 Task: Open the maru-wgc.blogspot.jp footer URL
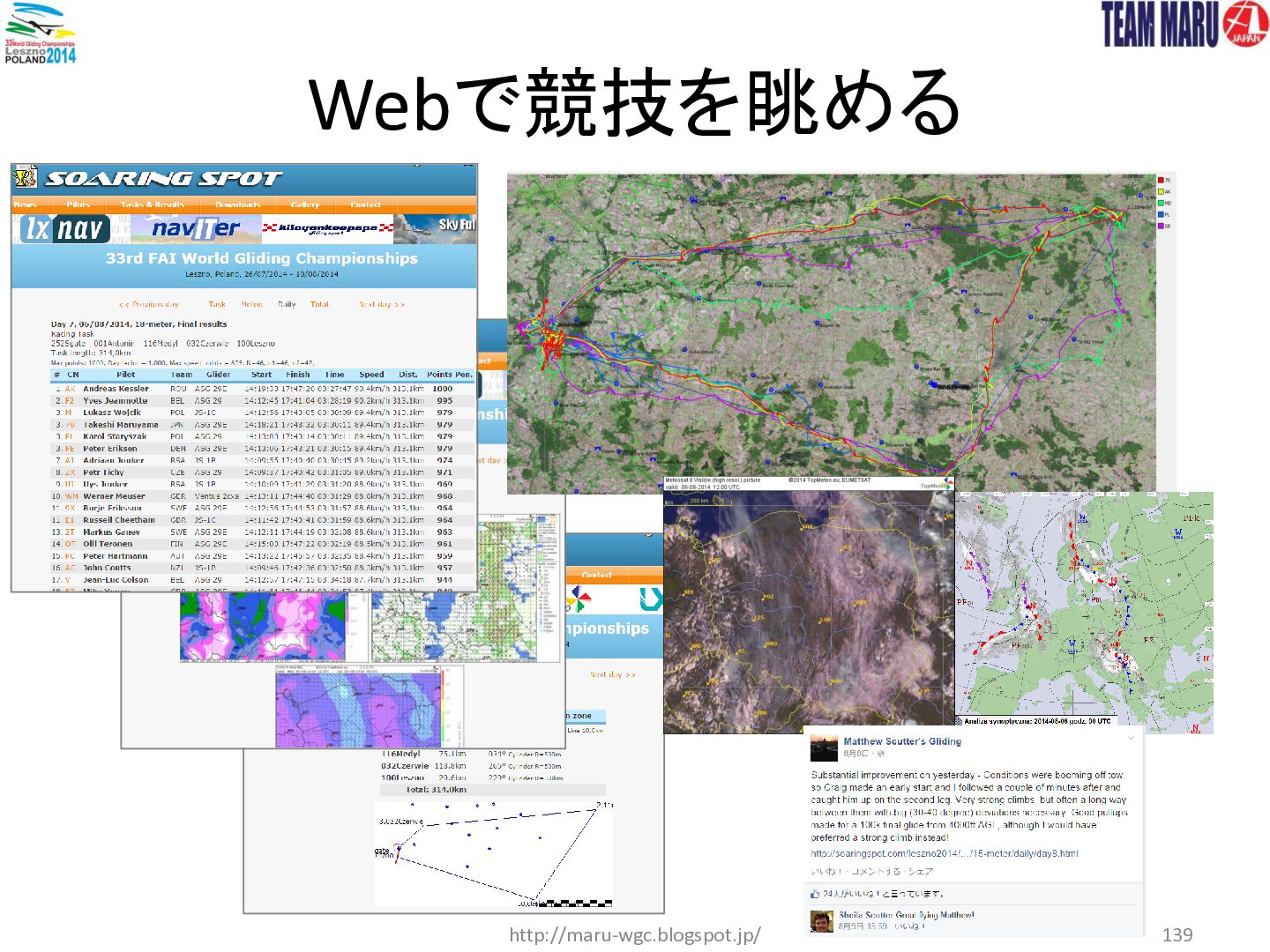(x=635, y=934)
